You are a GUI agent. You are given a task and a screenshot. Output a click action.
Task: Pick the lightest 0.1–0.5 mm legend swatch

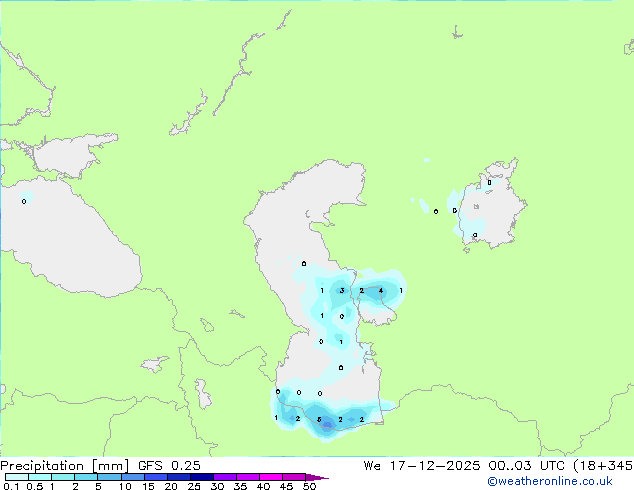click(x=17, y=477)
